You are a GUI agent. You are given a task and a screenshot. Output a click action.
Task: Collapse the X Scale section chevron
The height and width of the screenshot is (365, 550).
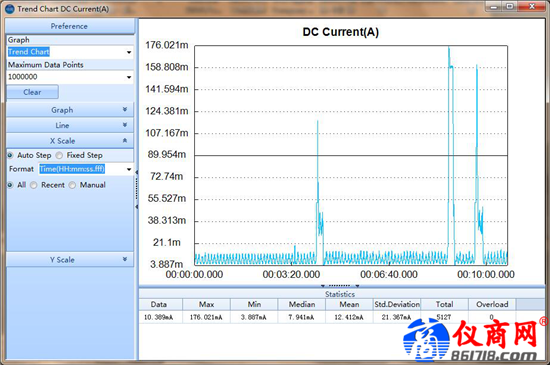[x=125, y=140]
